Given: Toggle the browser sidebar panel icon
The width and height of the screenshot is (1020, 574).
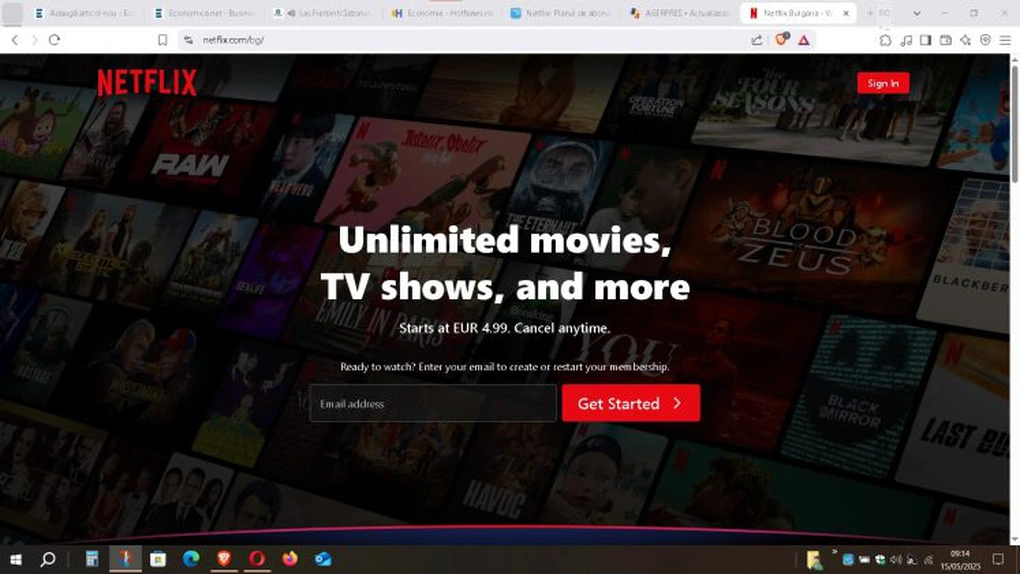Looking at the screenshot, I should pos(925,40).
